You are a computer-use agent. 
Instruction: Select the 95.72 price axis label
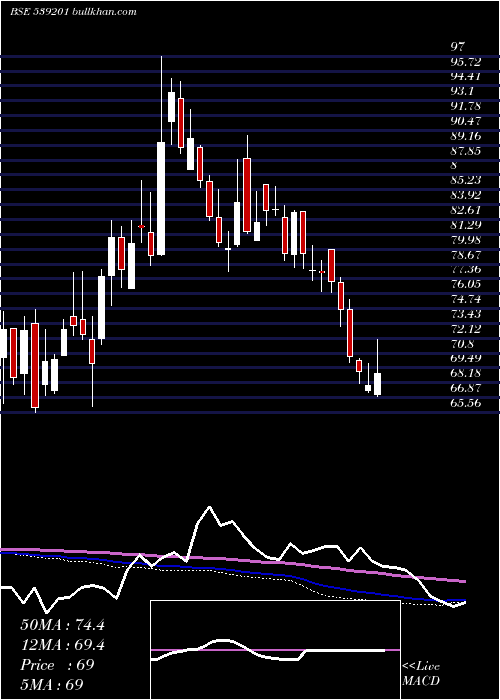click(466, 62)
